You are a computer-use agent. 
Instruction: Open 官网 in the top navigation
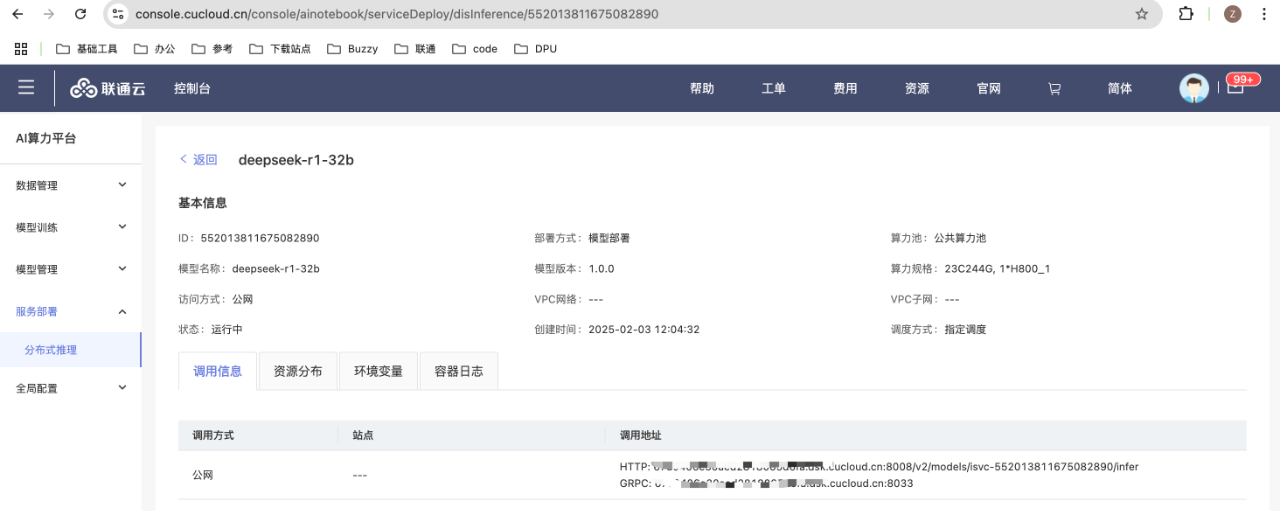click(x=988, y=88)
